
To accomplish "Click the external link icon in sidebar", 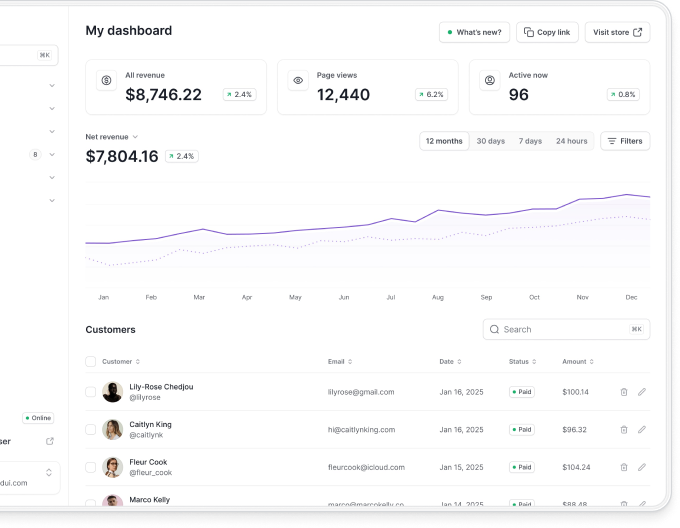I will coord(50,441).
